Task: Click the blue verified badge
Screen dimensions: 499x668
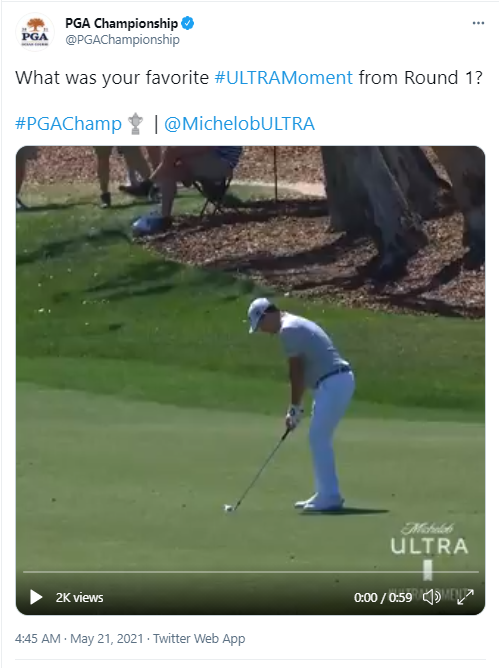Action: [187, 23]
